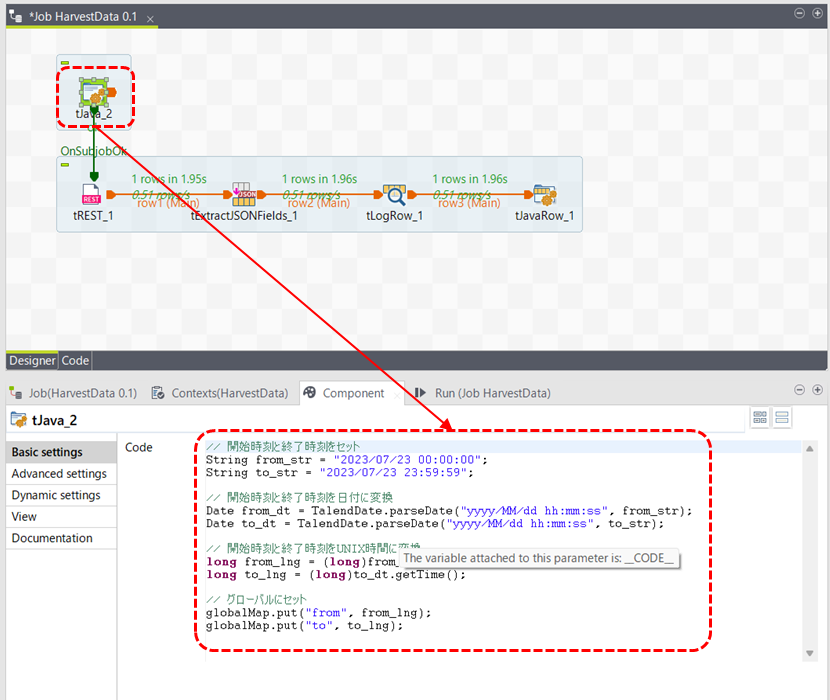This screenshot has height=700, width=830.
Task: Collapse the tJava_2 subjob box
Action: click(65, 63)
